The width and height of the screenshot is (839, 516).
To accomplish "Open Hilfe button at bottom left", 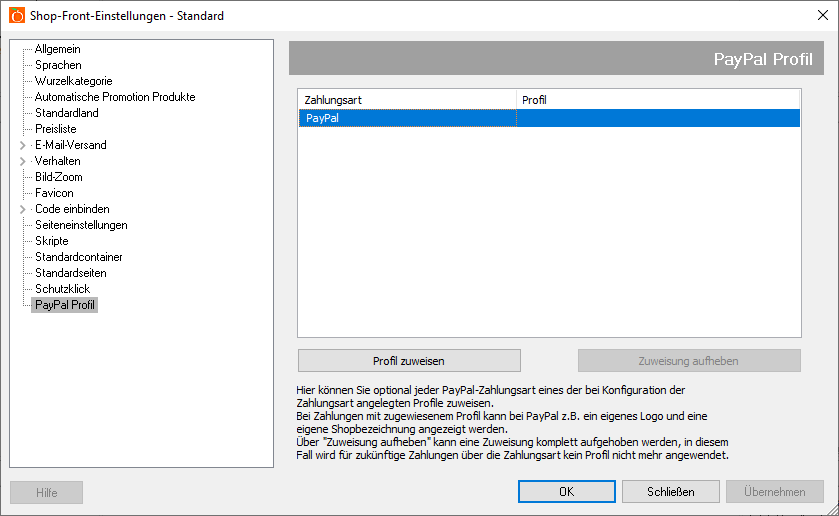I will click(47, 492).
